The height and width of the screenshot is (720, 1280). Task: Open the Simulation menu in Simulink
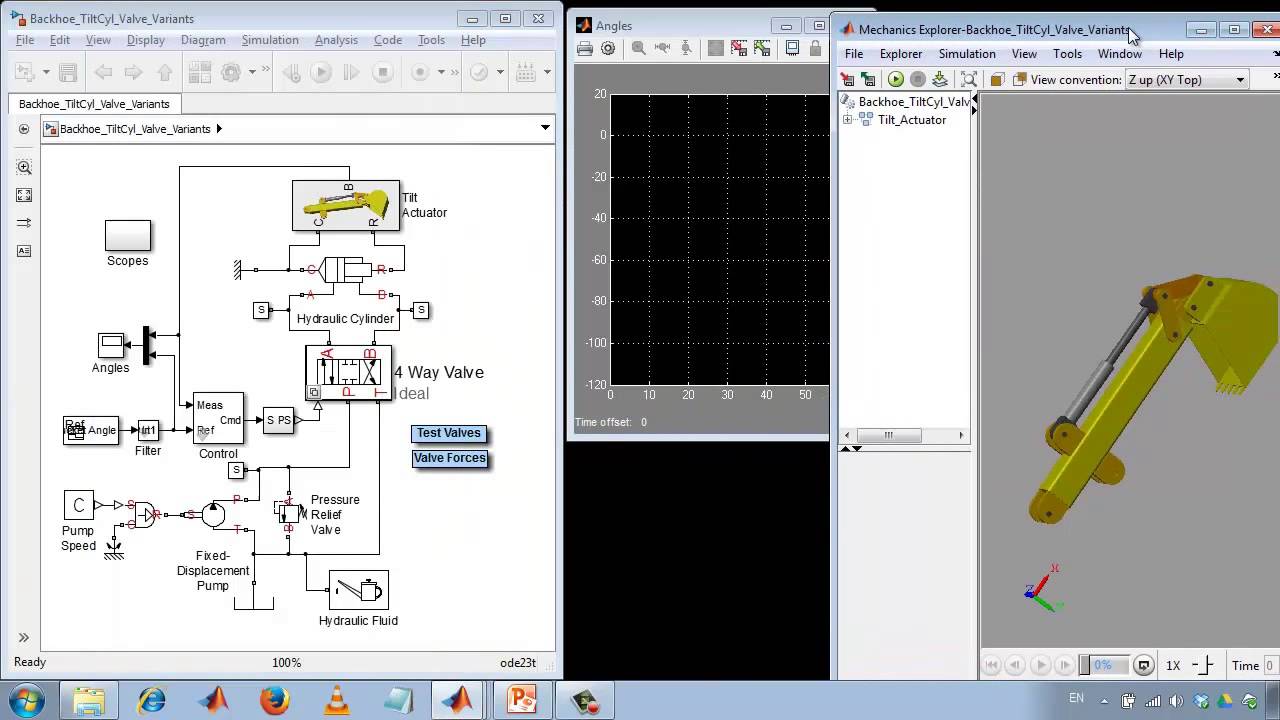coord(269,40)
